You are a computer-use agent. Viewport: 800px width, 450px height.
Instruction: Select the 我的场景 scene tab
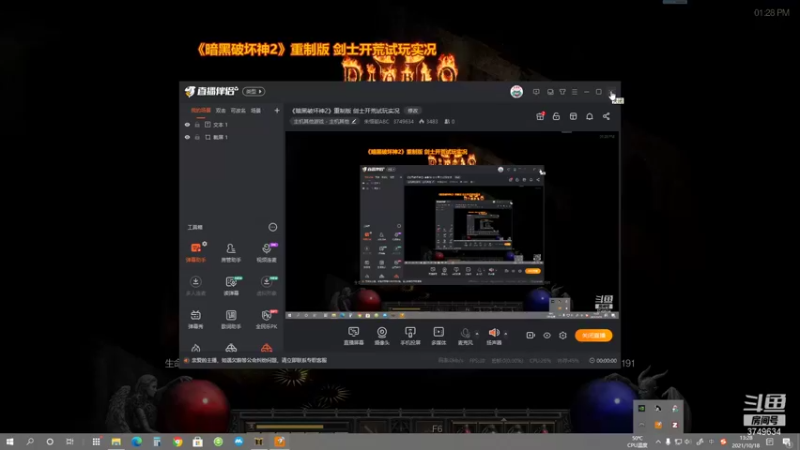click(201, 110)
